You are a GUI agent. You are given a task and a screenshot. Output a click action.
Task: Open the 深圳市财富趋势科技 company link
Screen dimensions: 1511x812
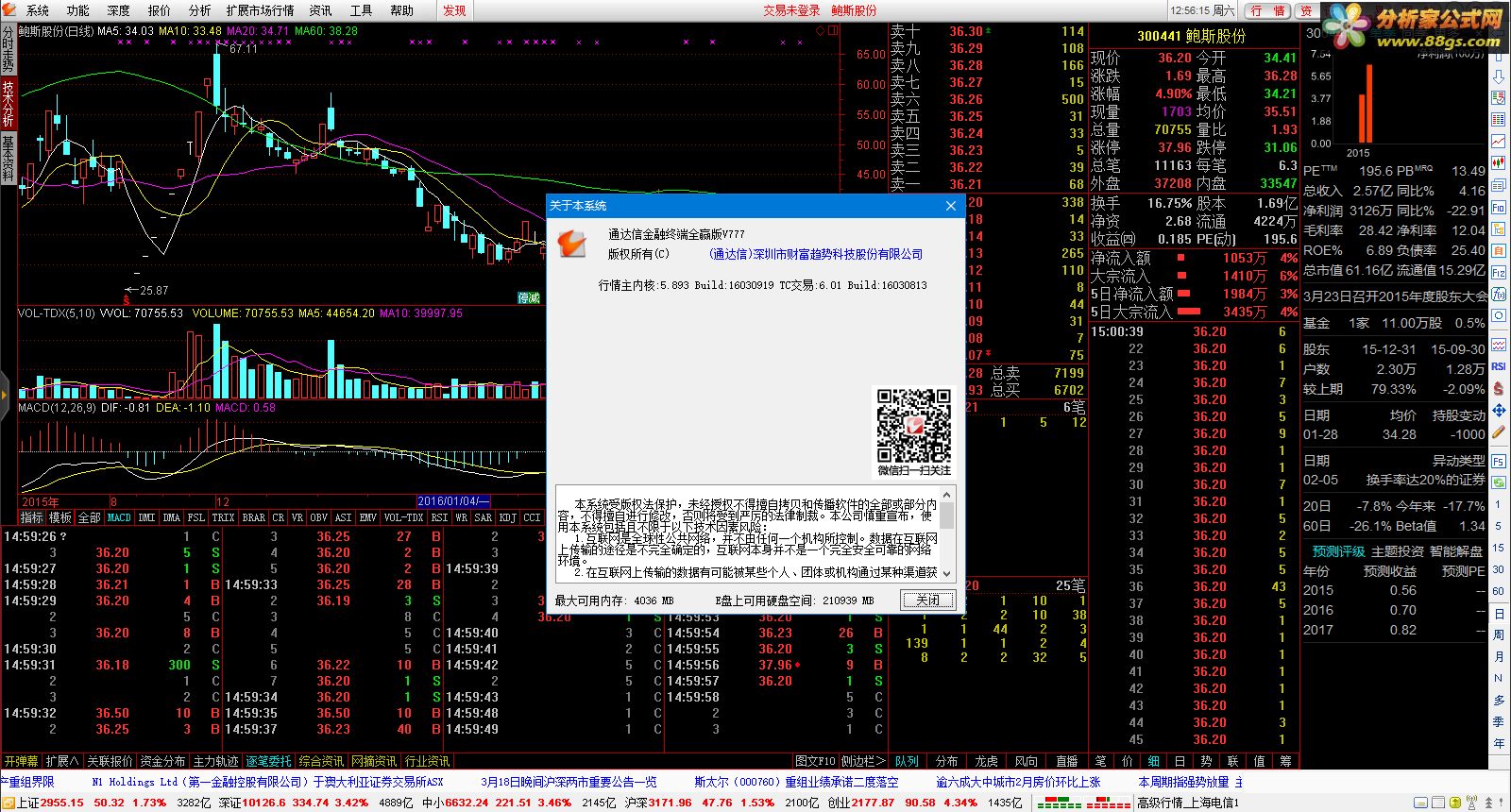(816, 254)
